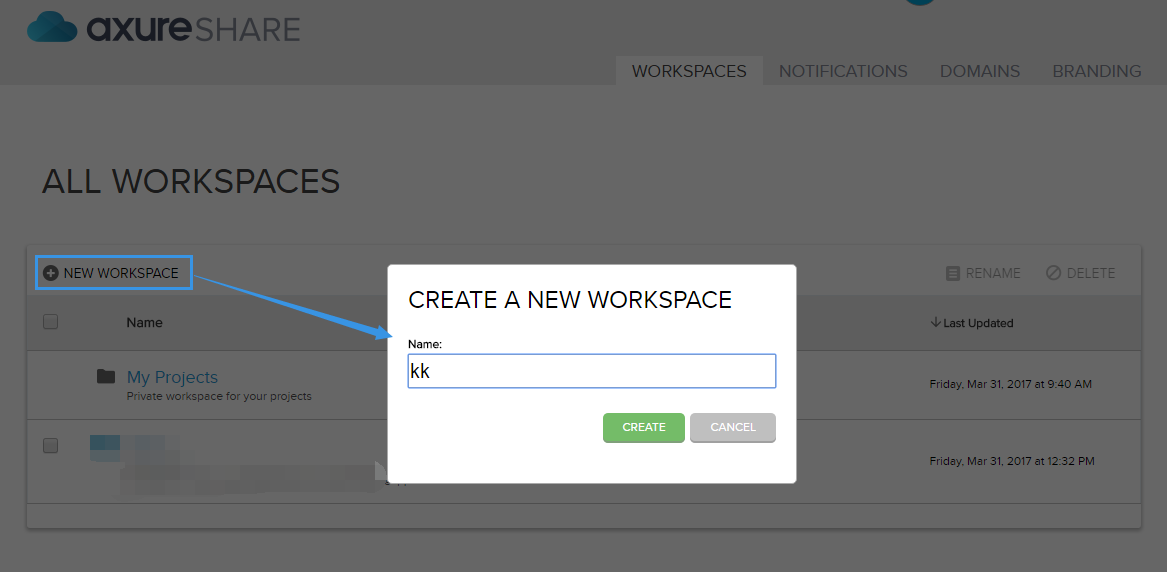Click the My Projects folder icon
Viewport: 1167px width, 572px height.
point(106,376)
